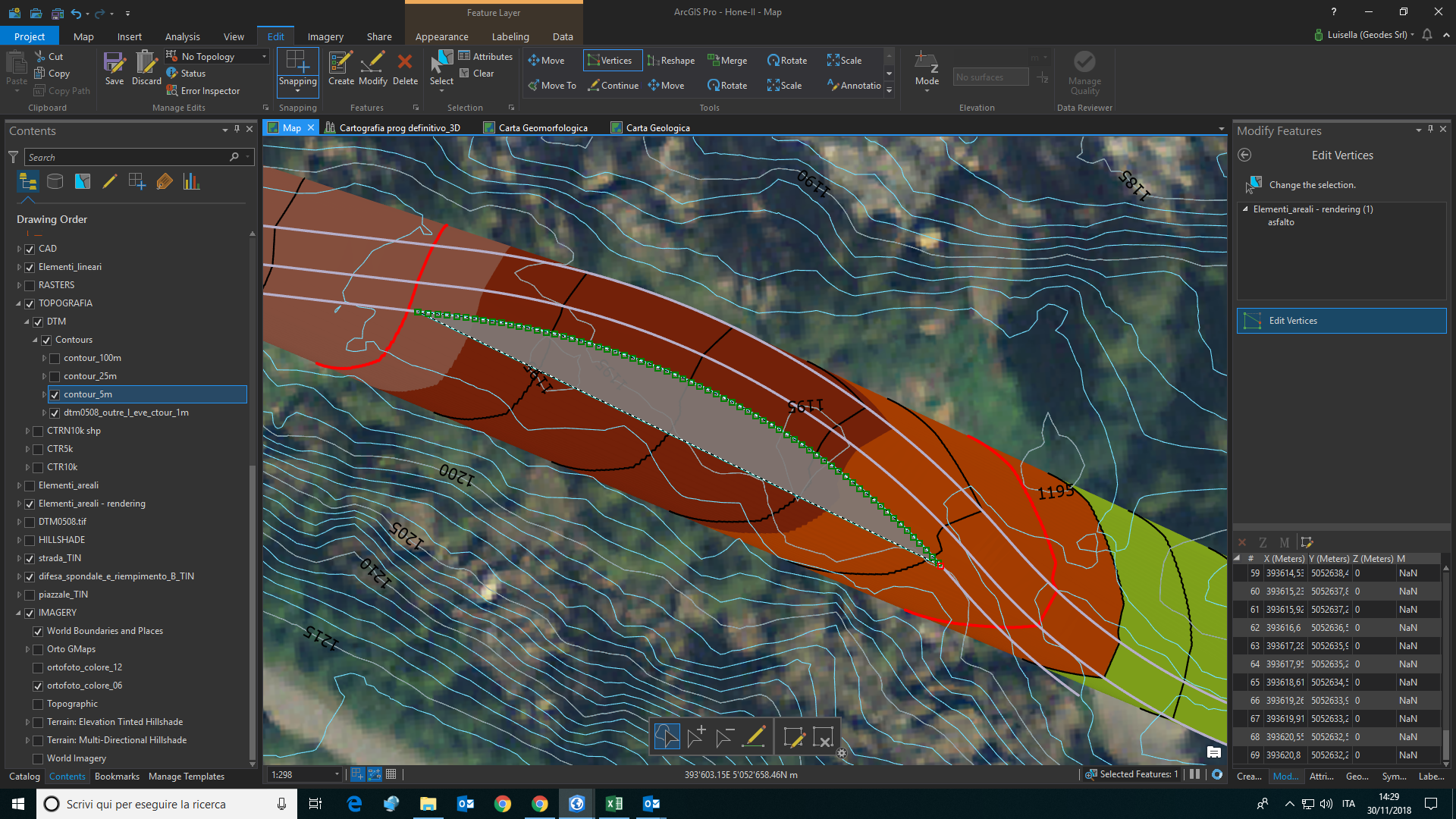The image size is (1456, 819).
Task: Click the Merge tool icon
Action: tap(727, 61)
